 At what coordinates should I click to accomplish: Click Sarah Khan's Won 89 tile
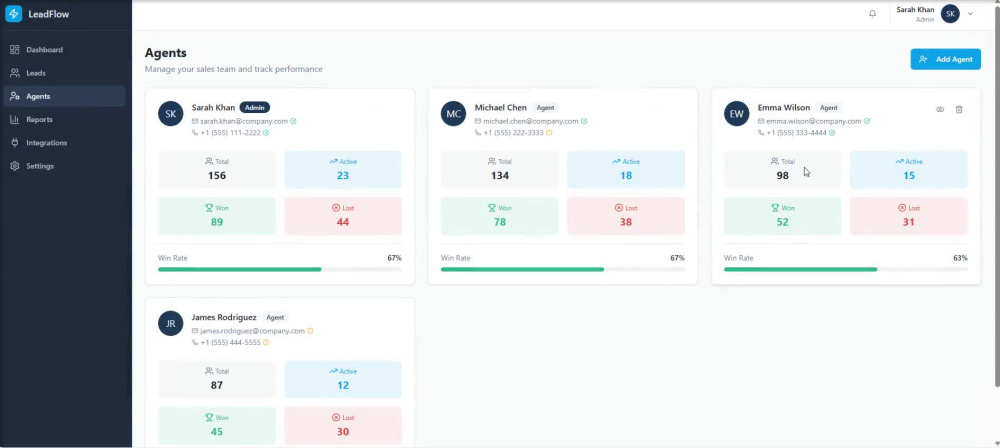click(217, 216)
